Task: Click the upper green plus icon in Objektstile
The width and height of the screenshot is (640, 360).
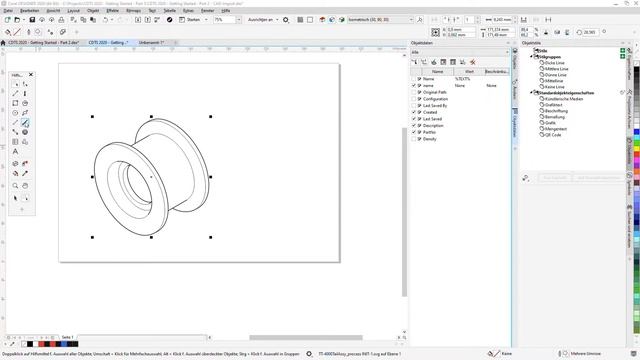Action: (x=622, y=51)
